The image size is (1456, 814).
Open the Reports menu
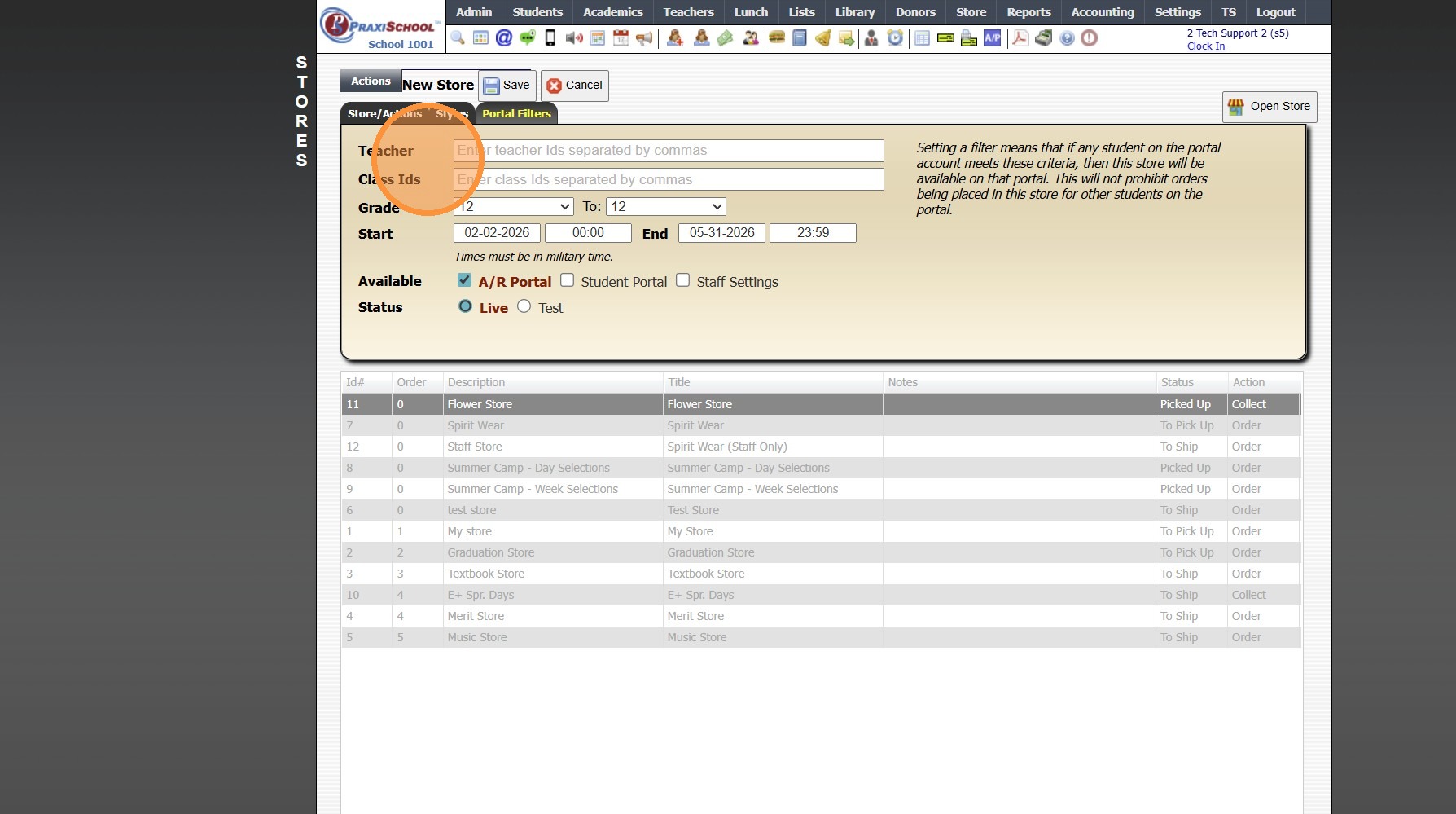click(1028, 12)
